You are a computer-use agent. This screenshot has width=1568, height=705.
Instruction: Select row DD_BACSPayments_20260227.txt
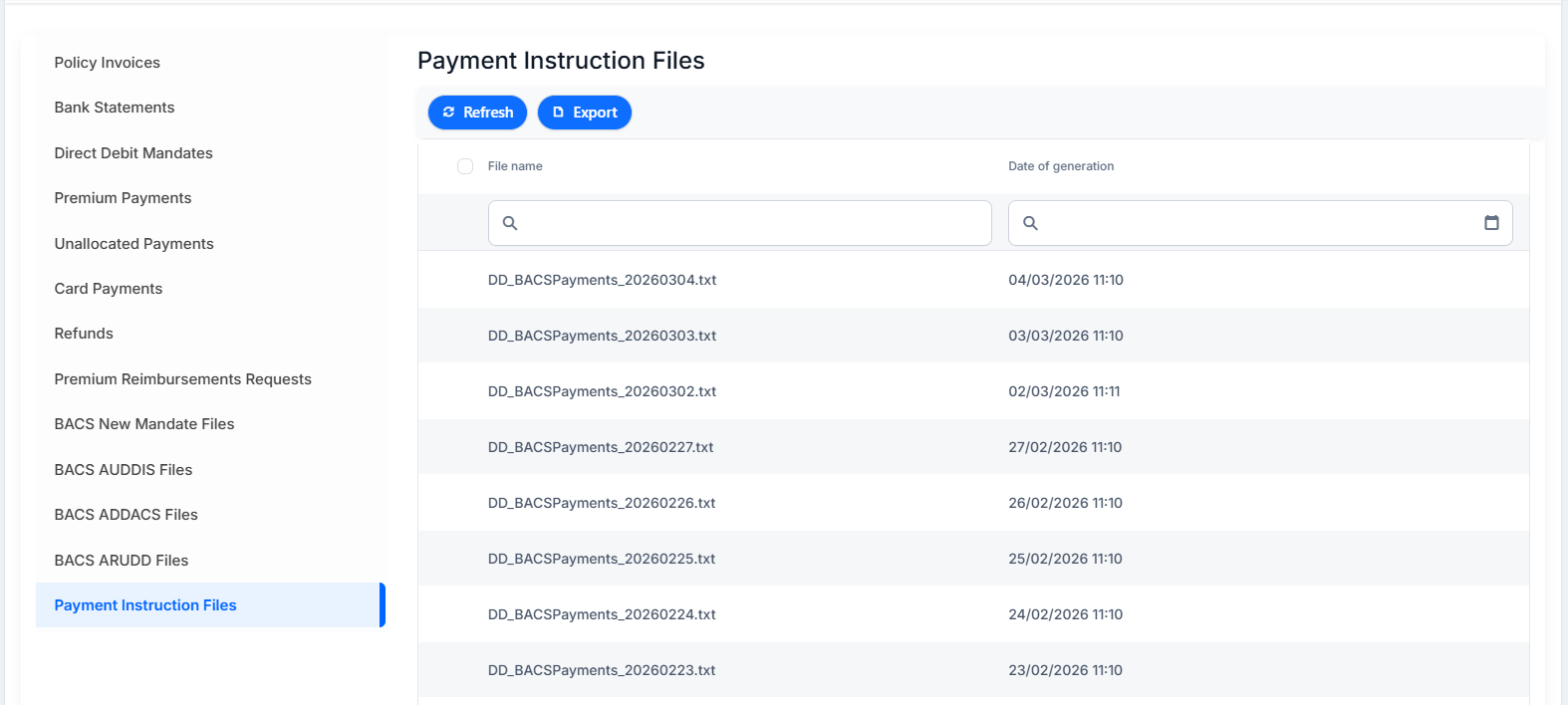tap(973, 447)
